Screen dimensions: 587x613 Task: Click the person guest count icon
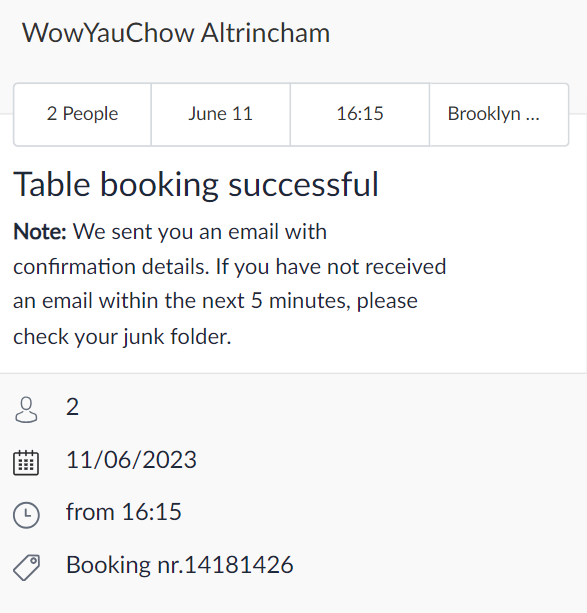click(x=26, y=410)
